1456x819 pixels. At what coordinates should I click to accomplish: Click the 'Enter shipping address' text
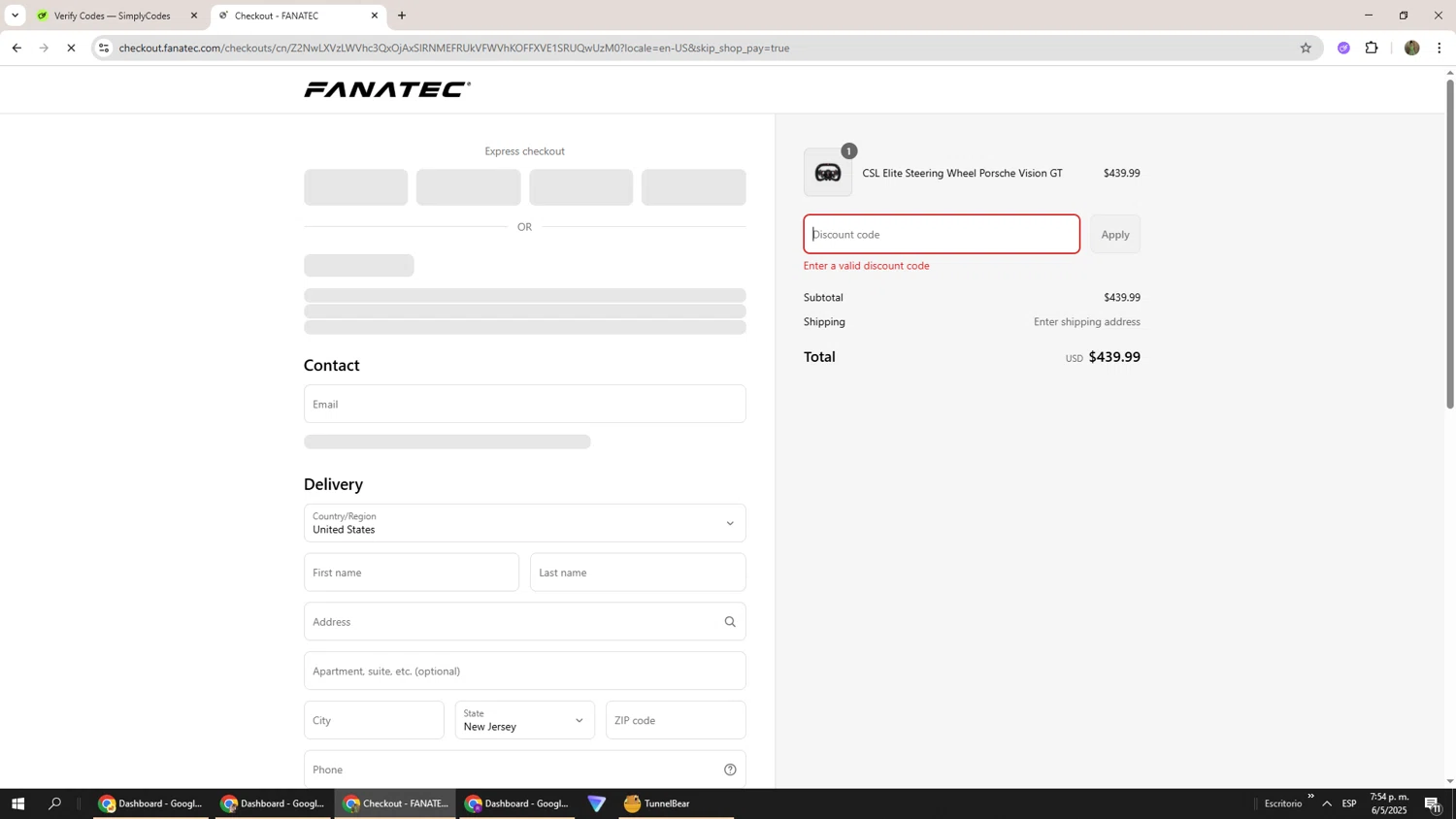pyautogui.click(x=1086, y=322)
